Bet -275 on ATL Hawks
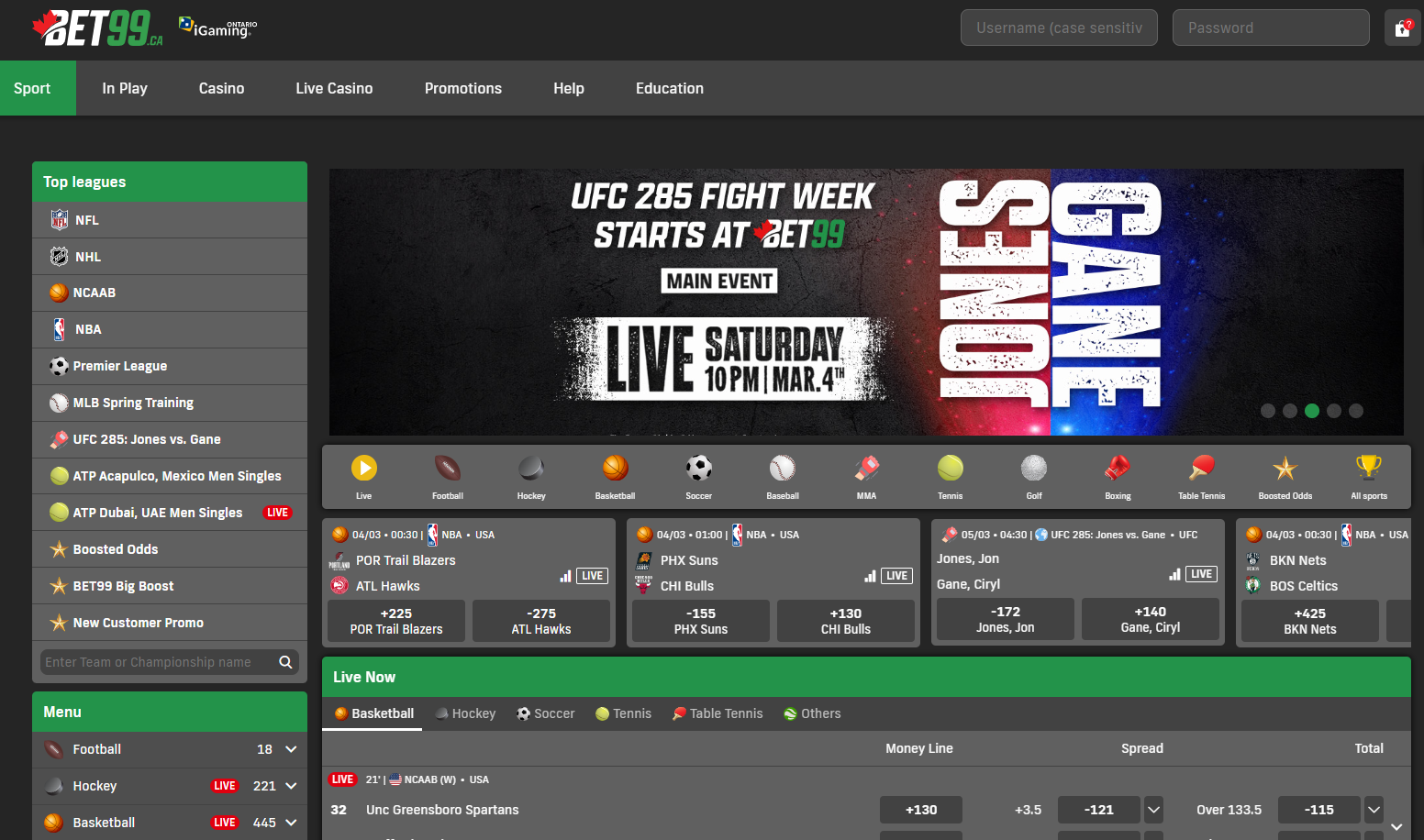Image resolution: width=1424 pixels, height=840 pixels. [541, 621]
